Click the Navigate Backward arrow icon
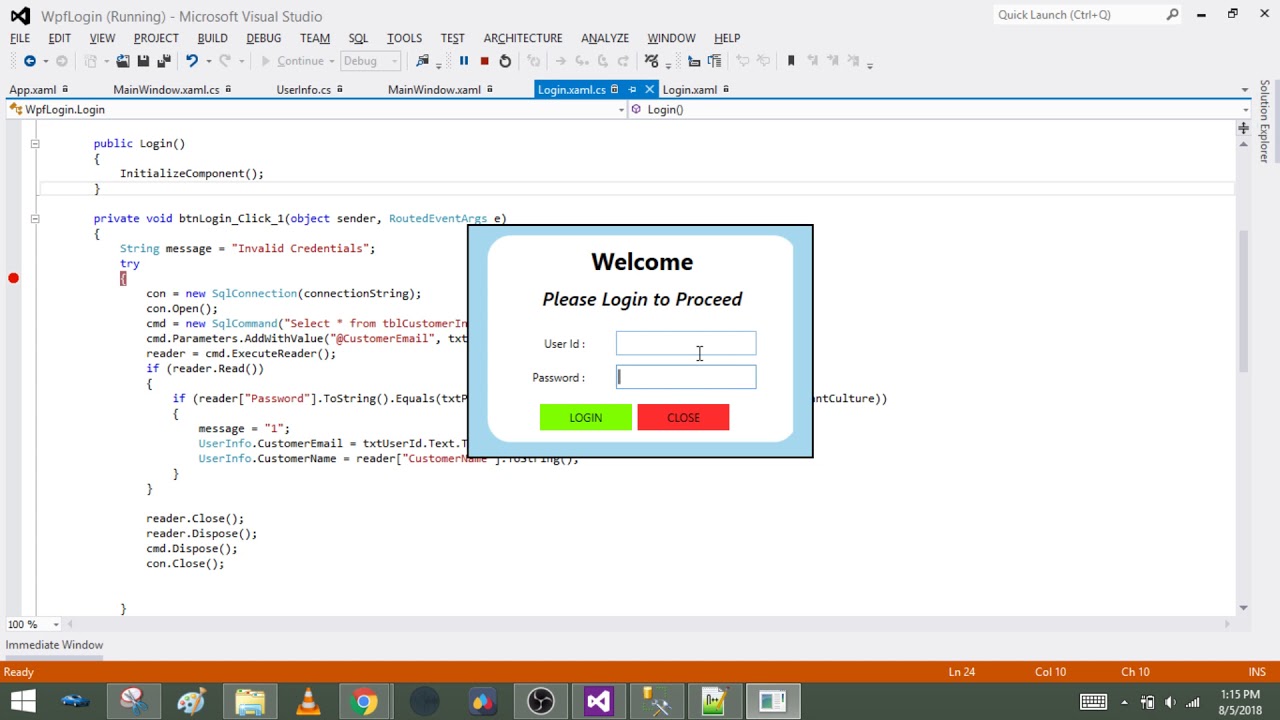Viewport: 1280px width, 720px height. [29, 61]
